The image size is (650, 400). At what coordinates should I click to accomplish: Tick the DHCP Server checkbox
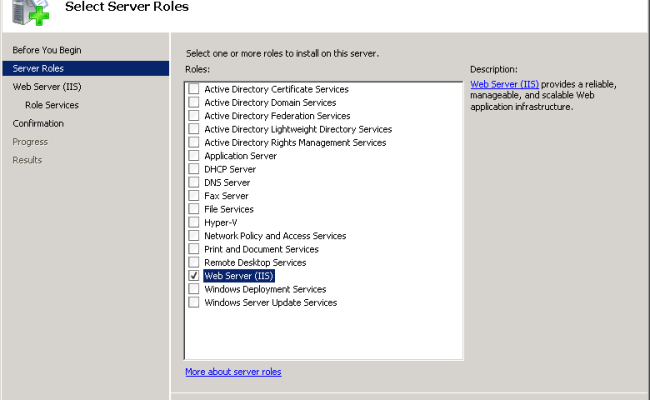pyautogui.click(x=194, y=169)
